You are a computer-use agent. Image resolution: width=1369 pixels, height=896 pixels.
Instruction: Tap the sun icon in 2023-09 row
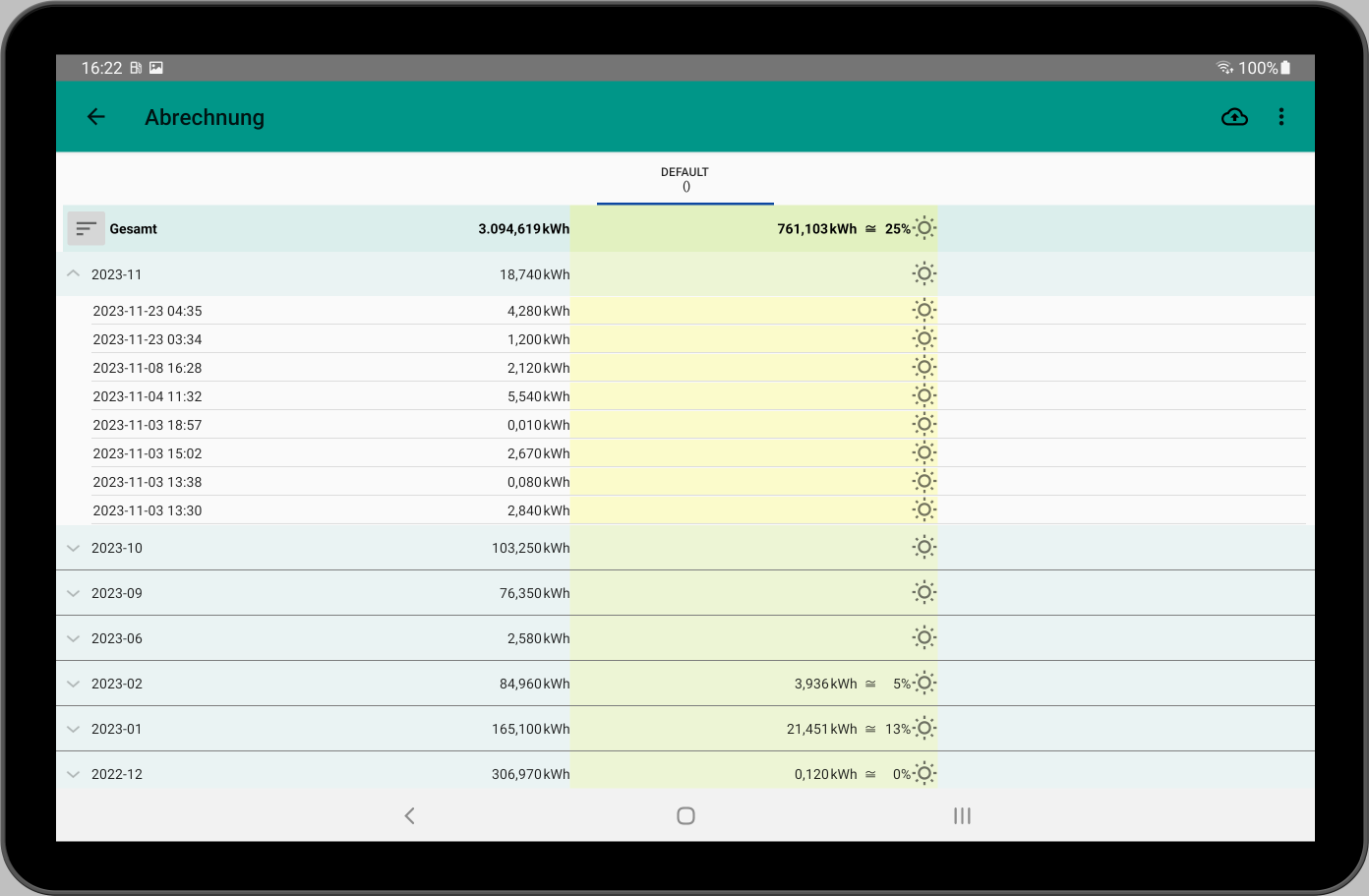(924, 592)
